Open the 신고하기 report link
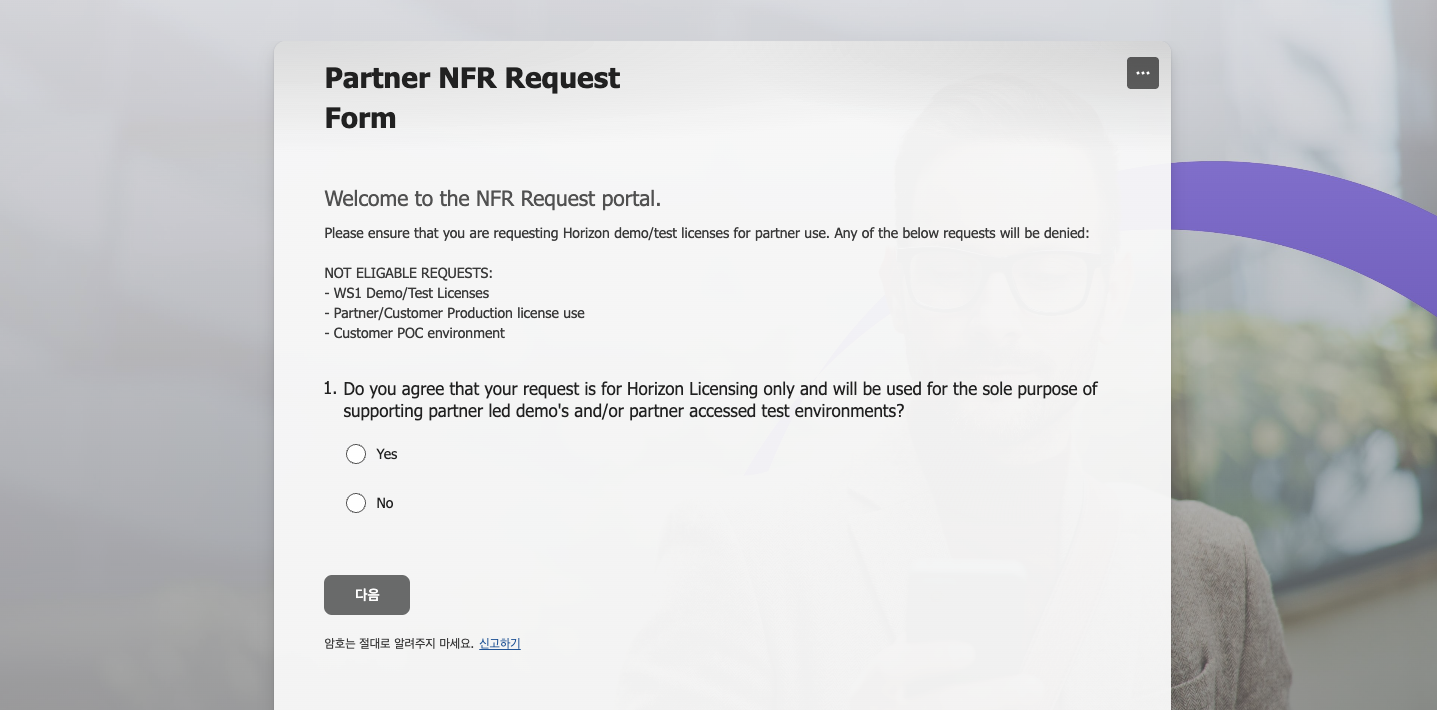 coord(499,643)
